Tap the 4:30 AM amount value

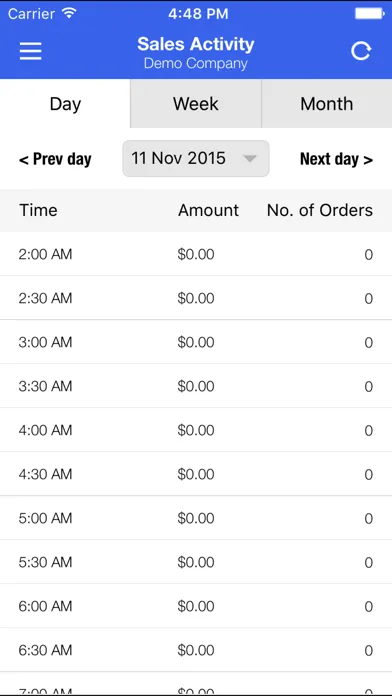[x=196, y=474]
